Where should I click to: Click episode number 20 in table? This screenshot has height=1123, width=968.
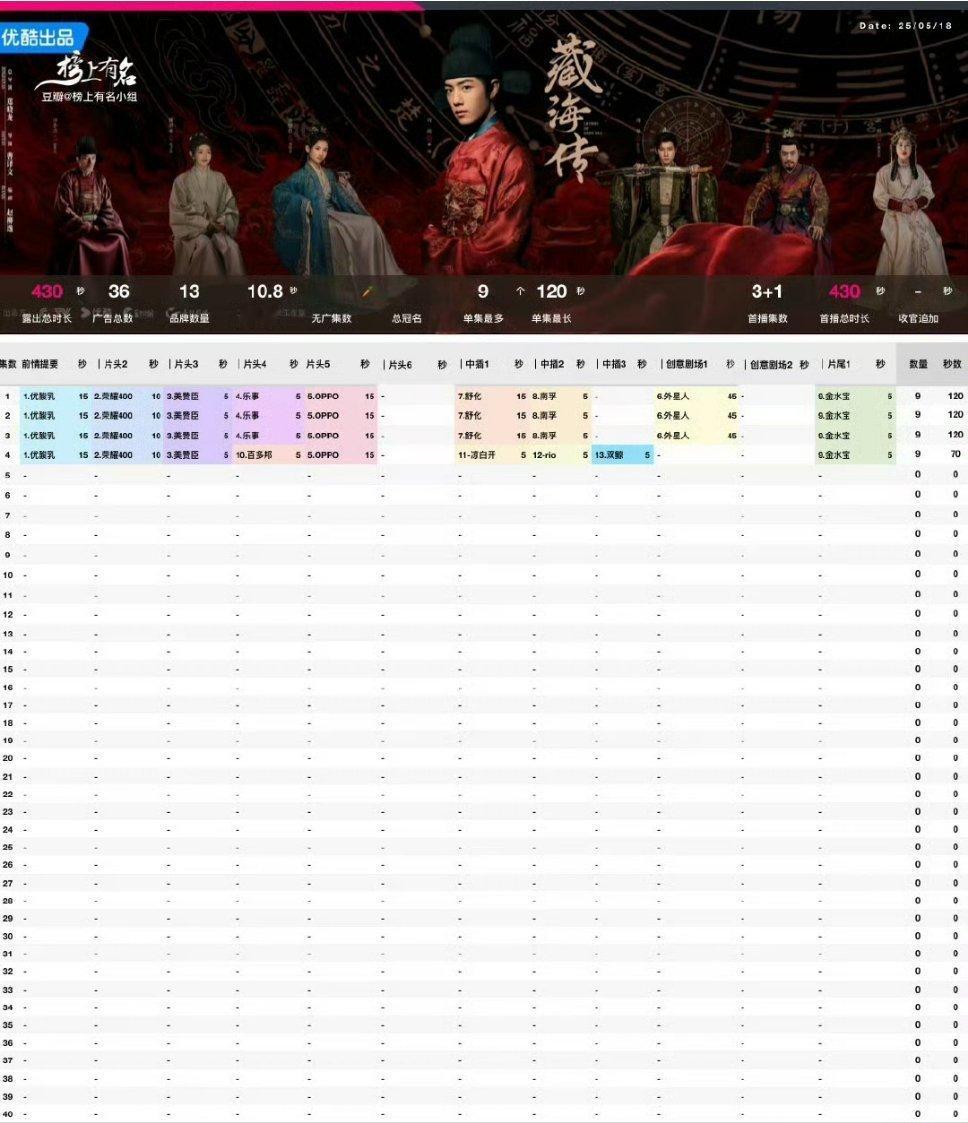click(x=8, y=758)
